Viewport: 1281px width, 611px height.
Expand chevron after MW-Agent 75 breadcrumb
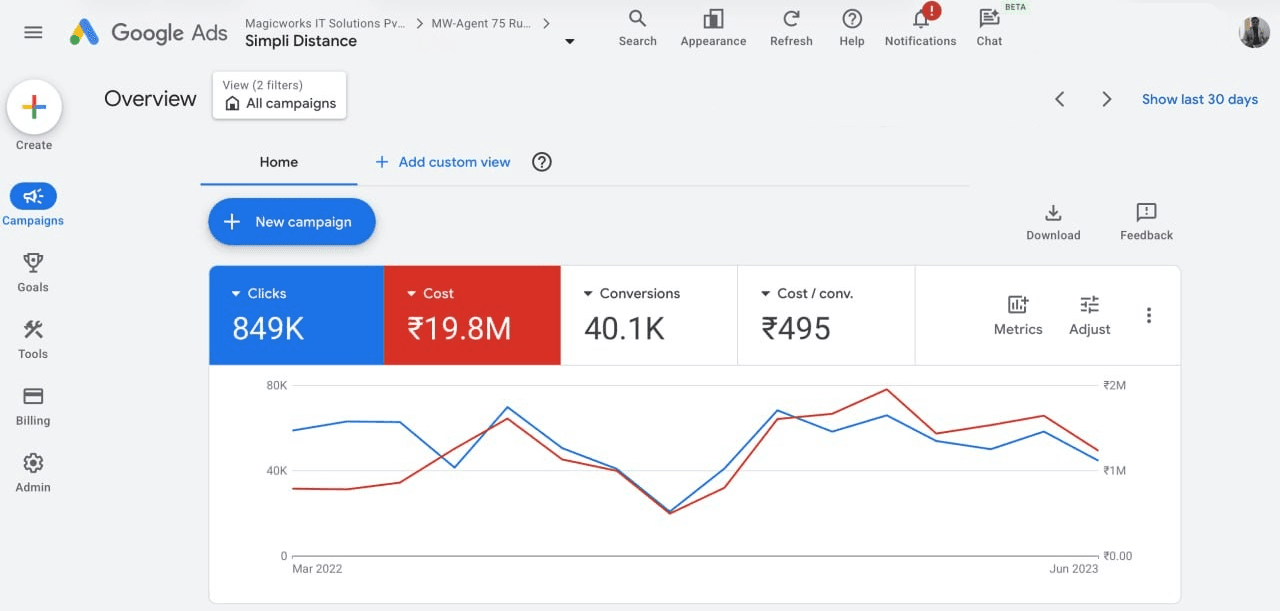(x=546, y=23)
